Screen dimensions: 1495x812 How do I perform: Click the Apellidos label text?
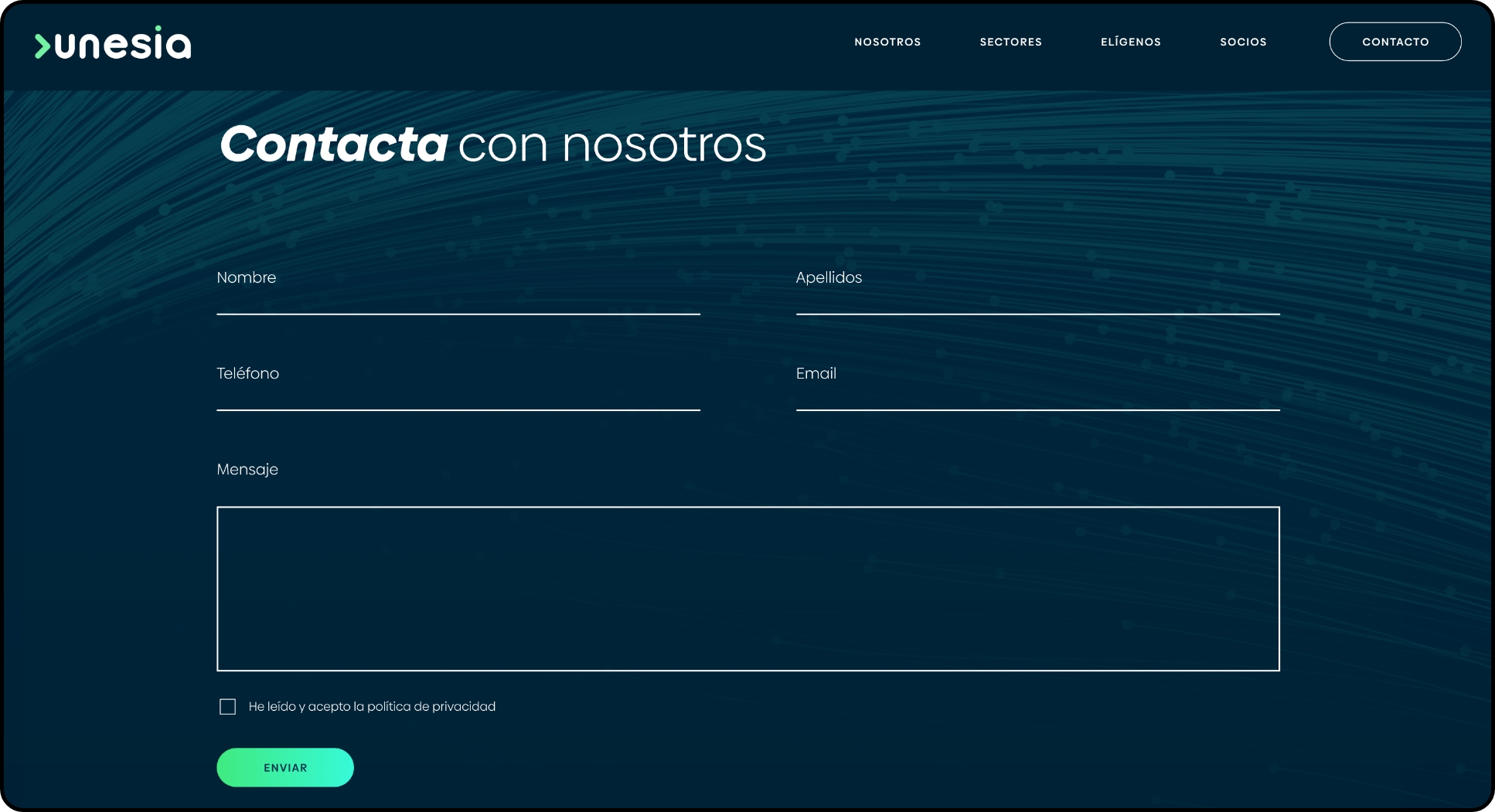829,277
